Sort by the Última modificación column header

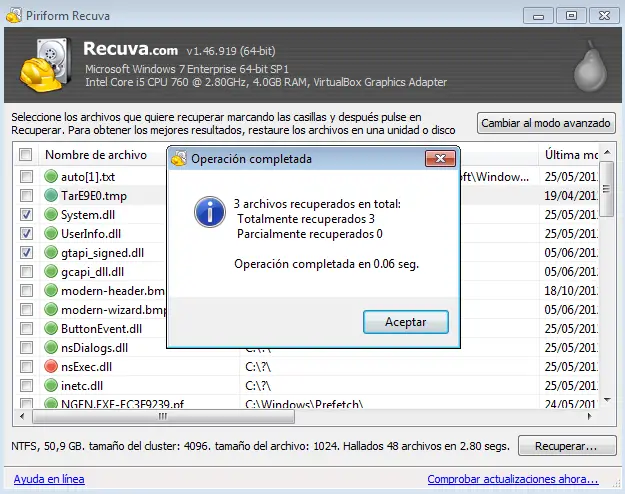pyautogui.click(x=570, y=155)
